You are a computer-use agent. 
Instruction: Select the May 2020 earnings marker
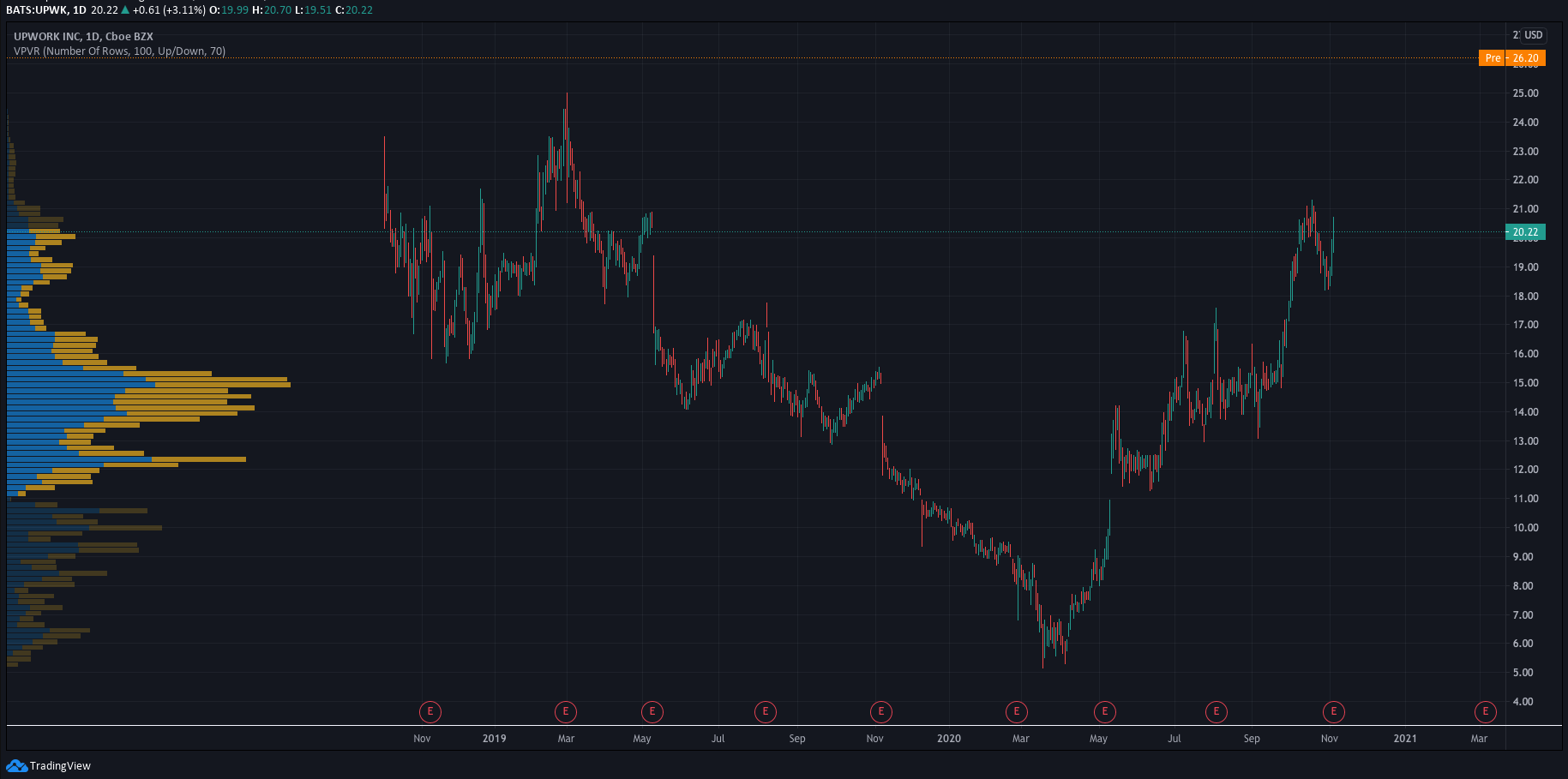coord(1104,711)
